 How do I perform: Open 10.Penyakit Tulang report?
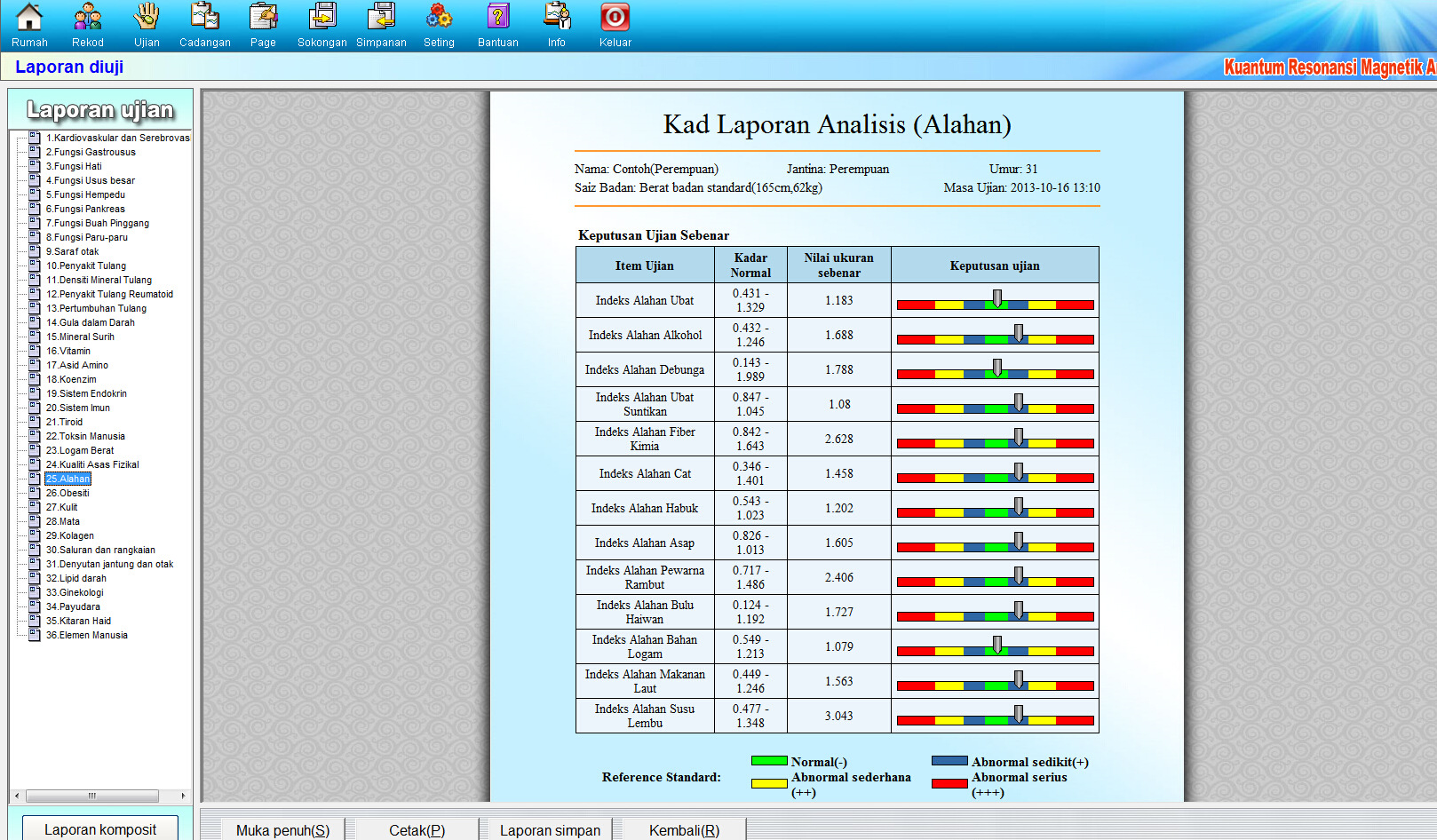point(86,265)
